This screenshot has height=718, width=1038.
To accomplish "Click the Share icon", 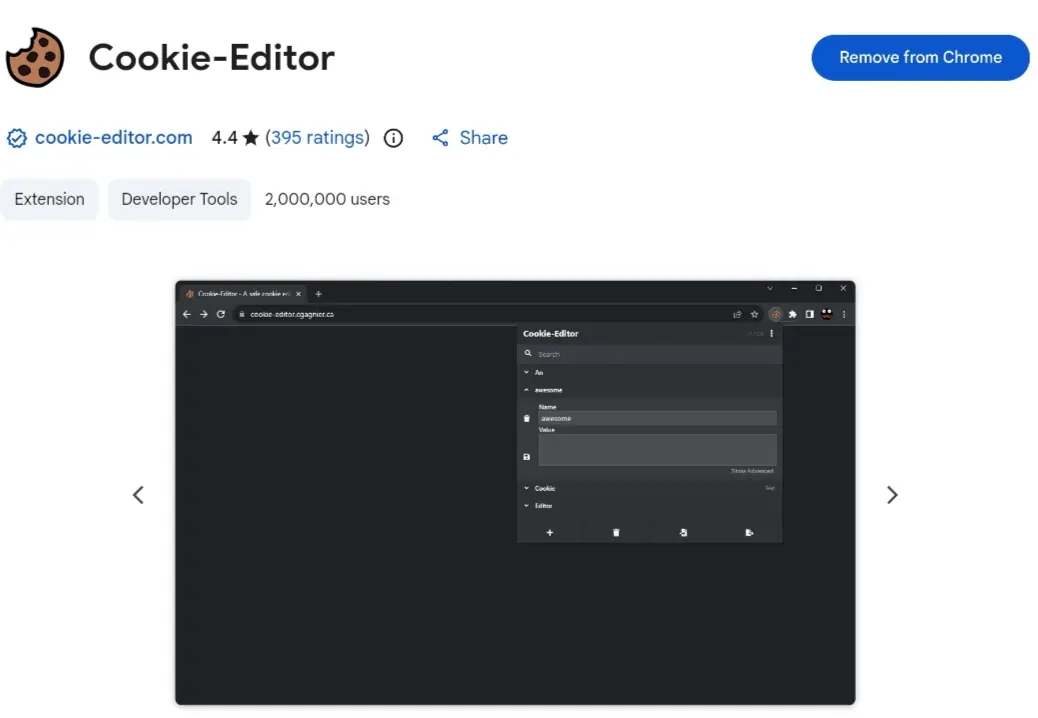I will click(440, 138).
